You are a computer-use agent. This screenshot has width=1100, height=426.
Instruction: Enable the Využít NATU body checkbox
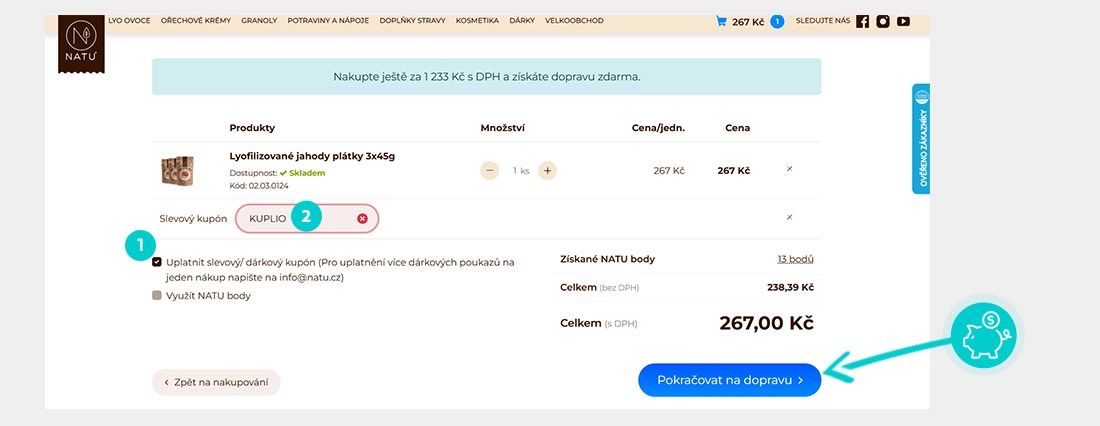[157, 295]
